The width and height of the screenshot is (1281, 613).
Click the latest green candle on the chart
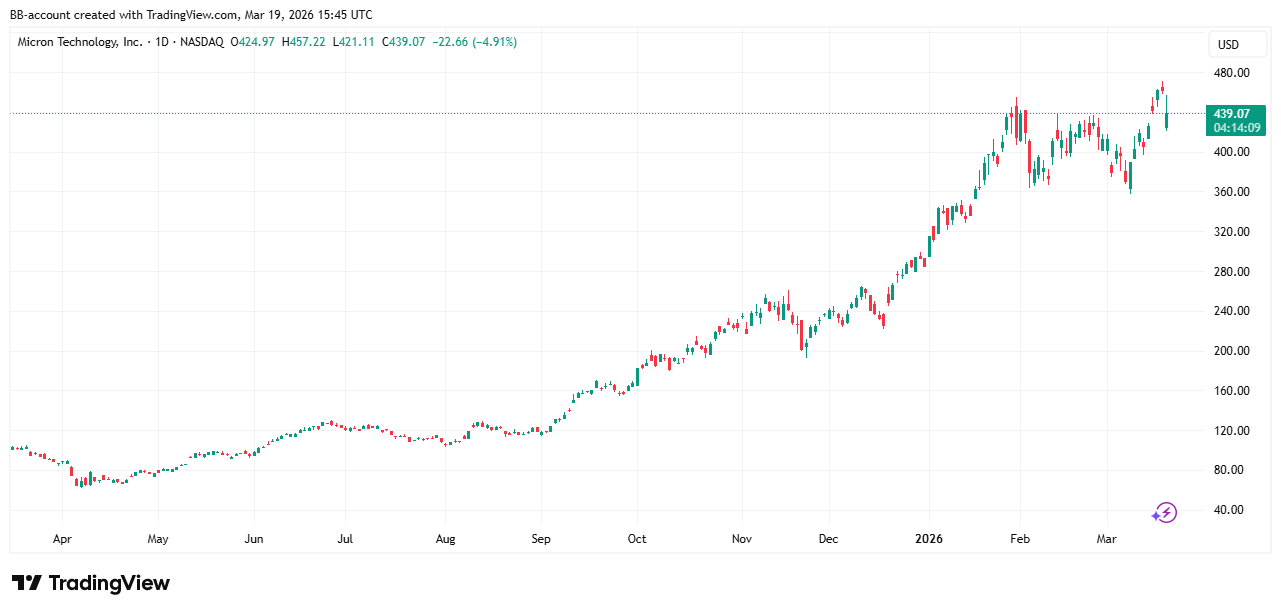(1167, 117)
